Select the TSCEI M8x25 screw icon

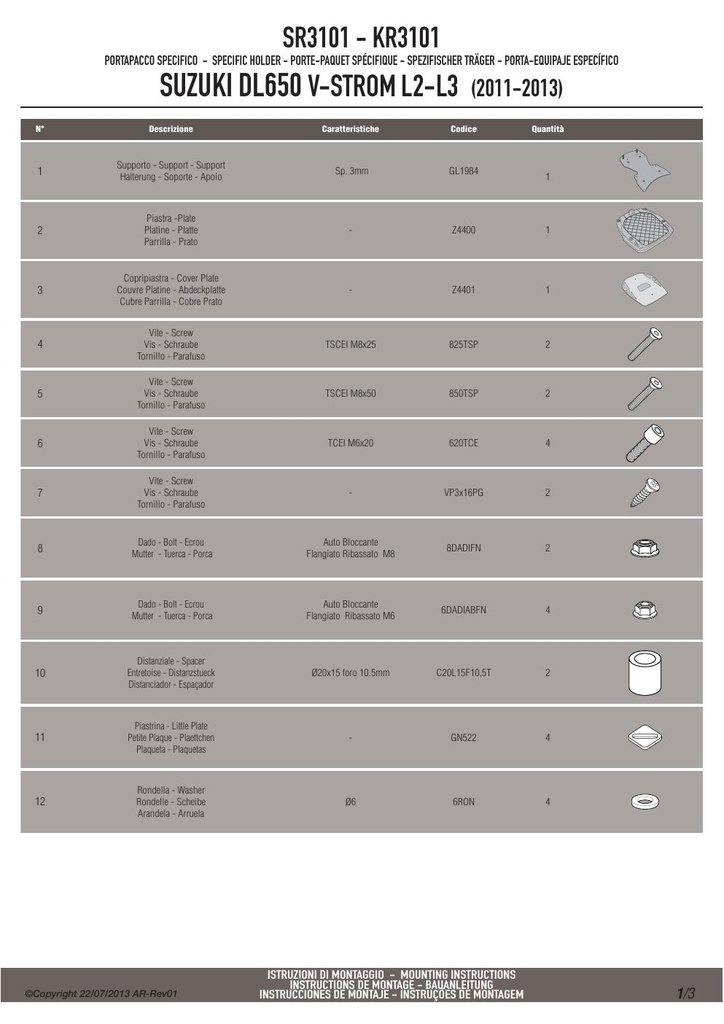(645, 344)
